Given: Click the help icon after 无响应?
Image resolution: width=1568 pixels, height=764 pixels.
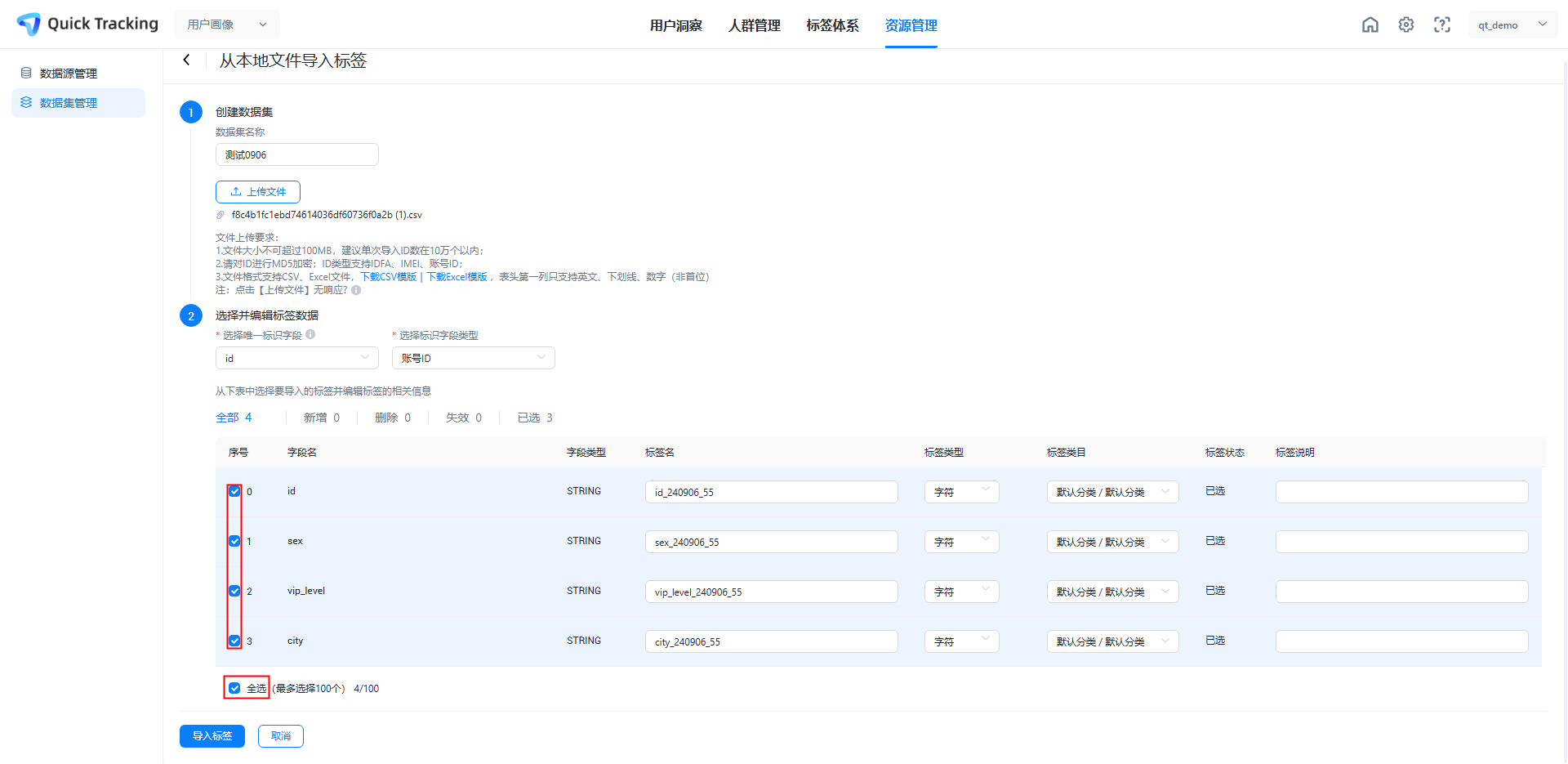Looking at the screenshot, I should point(356,290).
